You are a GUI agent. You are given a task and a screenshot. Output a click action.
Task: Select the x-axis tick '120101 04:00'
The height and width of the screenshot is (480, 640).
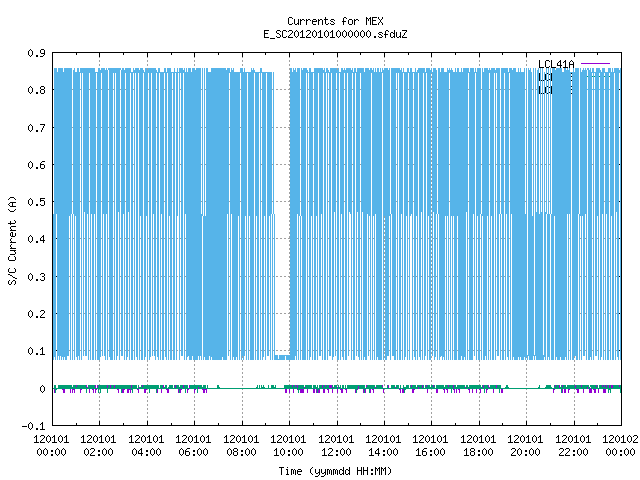point(146,446)
